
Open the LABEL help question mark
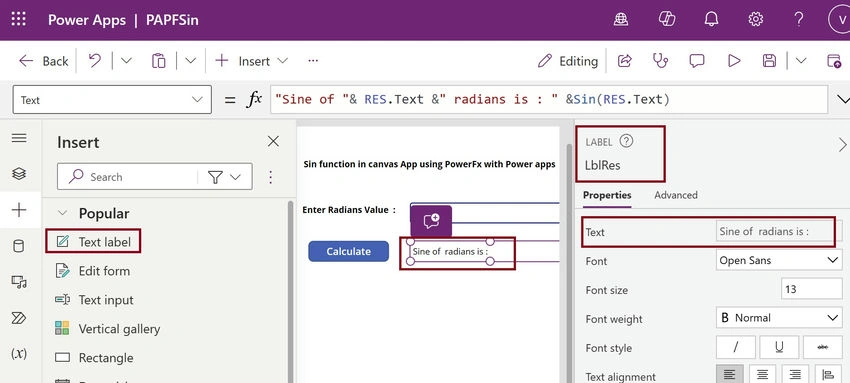tap(626, 141)
